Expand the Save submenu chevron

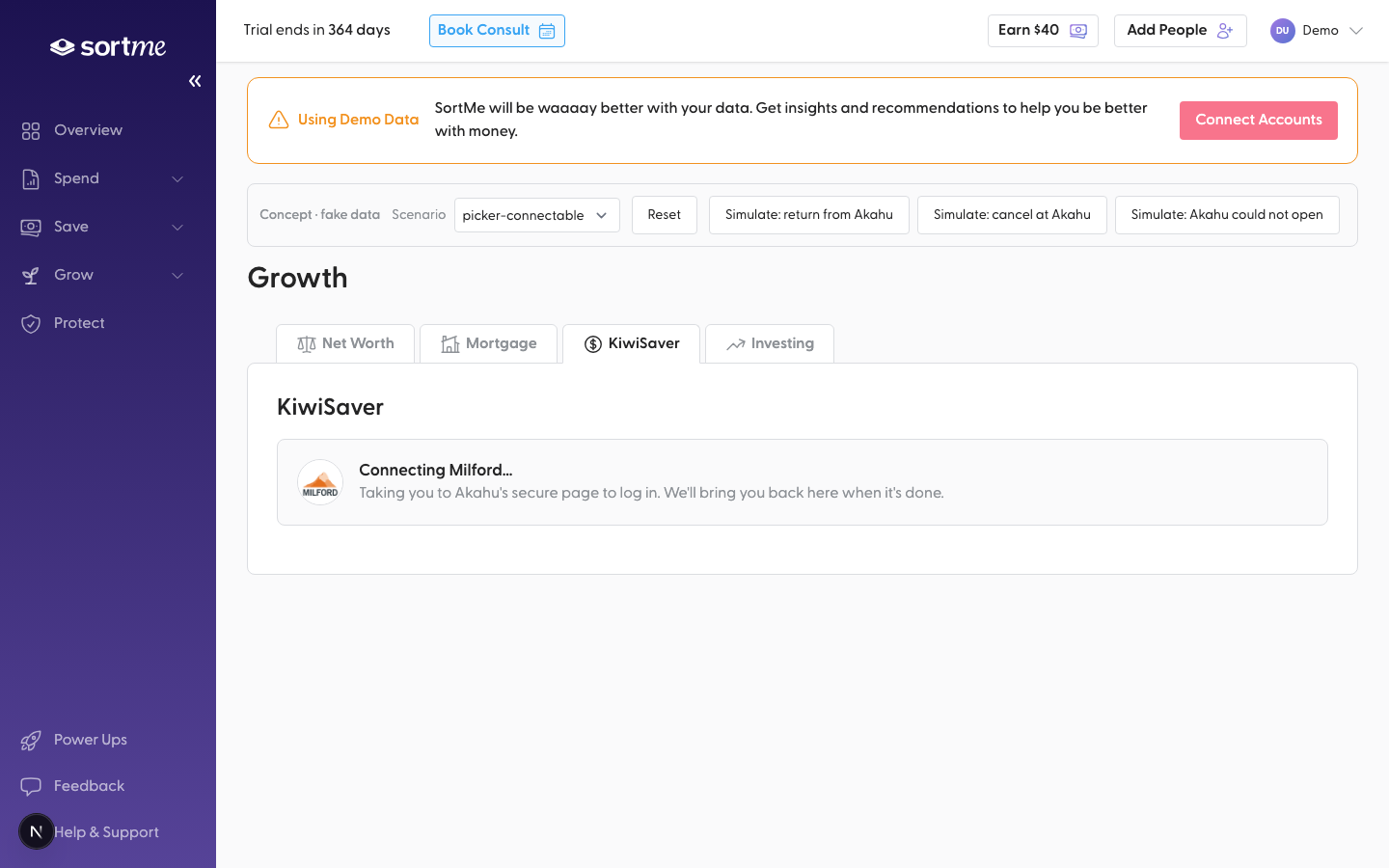(177, 227)
